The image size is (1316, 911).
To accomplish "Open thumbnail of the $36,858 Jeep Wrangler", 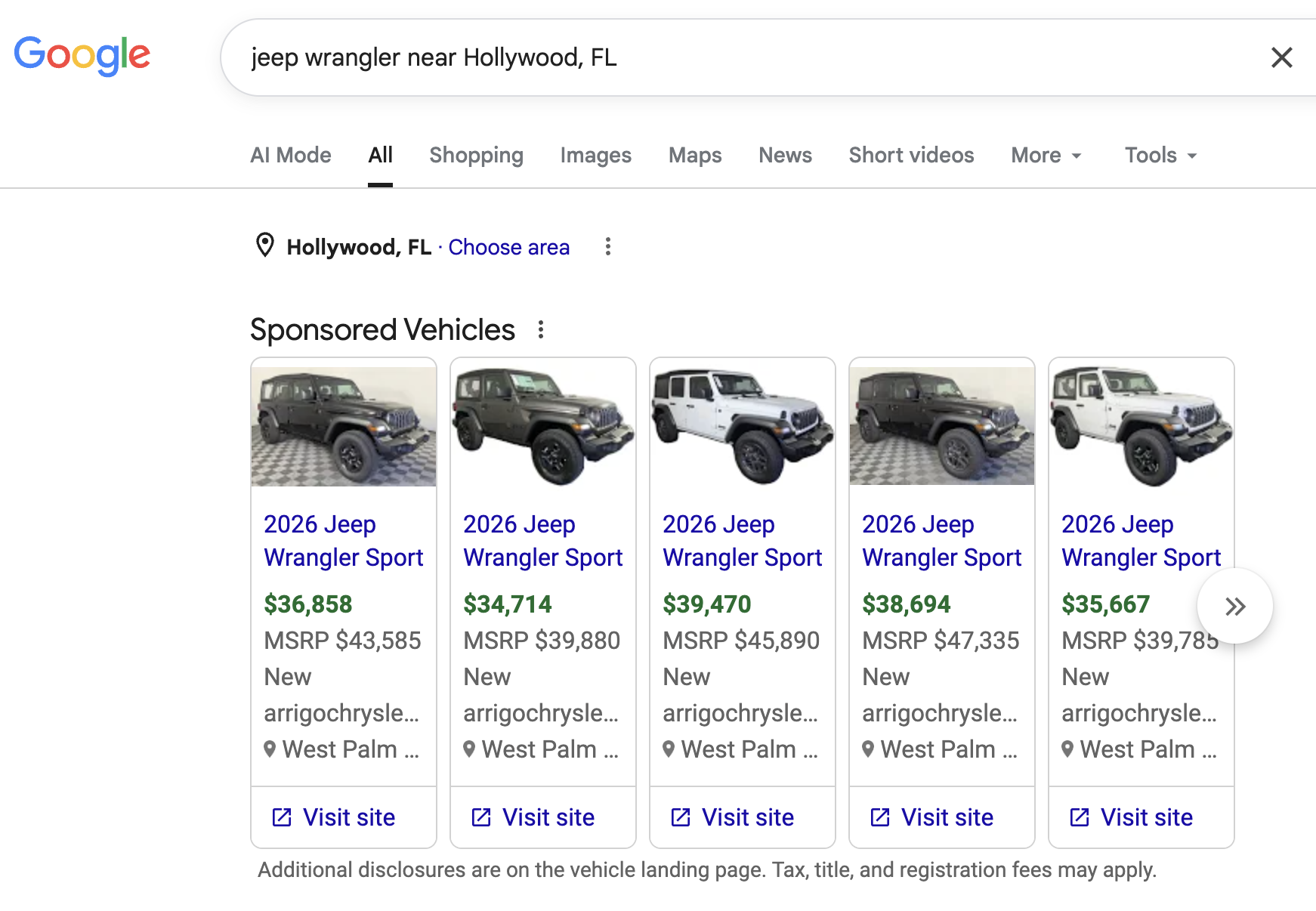I will 344,427.
